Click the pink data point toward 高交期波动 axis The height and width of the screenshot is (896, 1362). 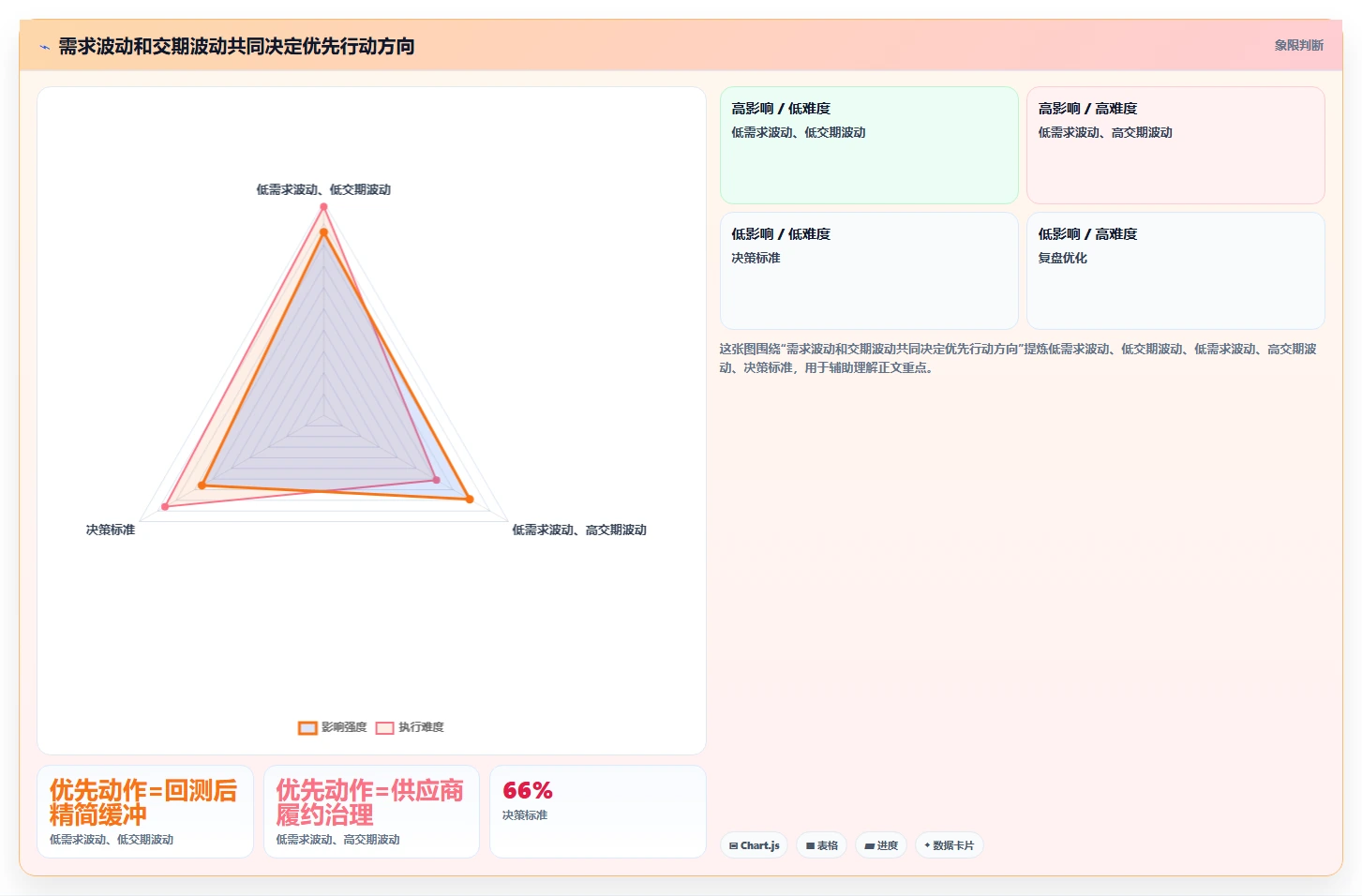click(x=436, y=480)
